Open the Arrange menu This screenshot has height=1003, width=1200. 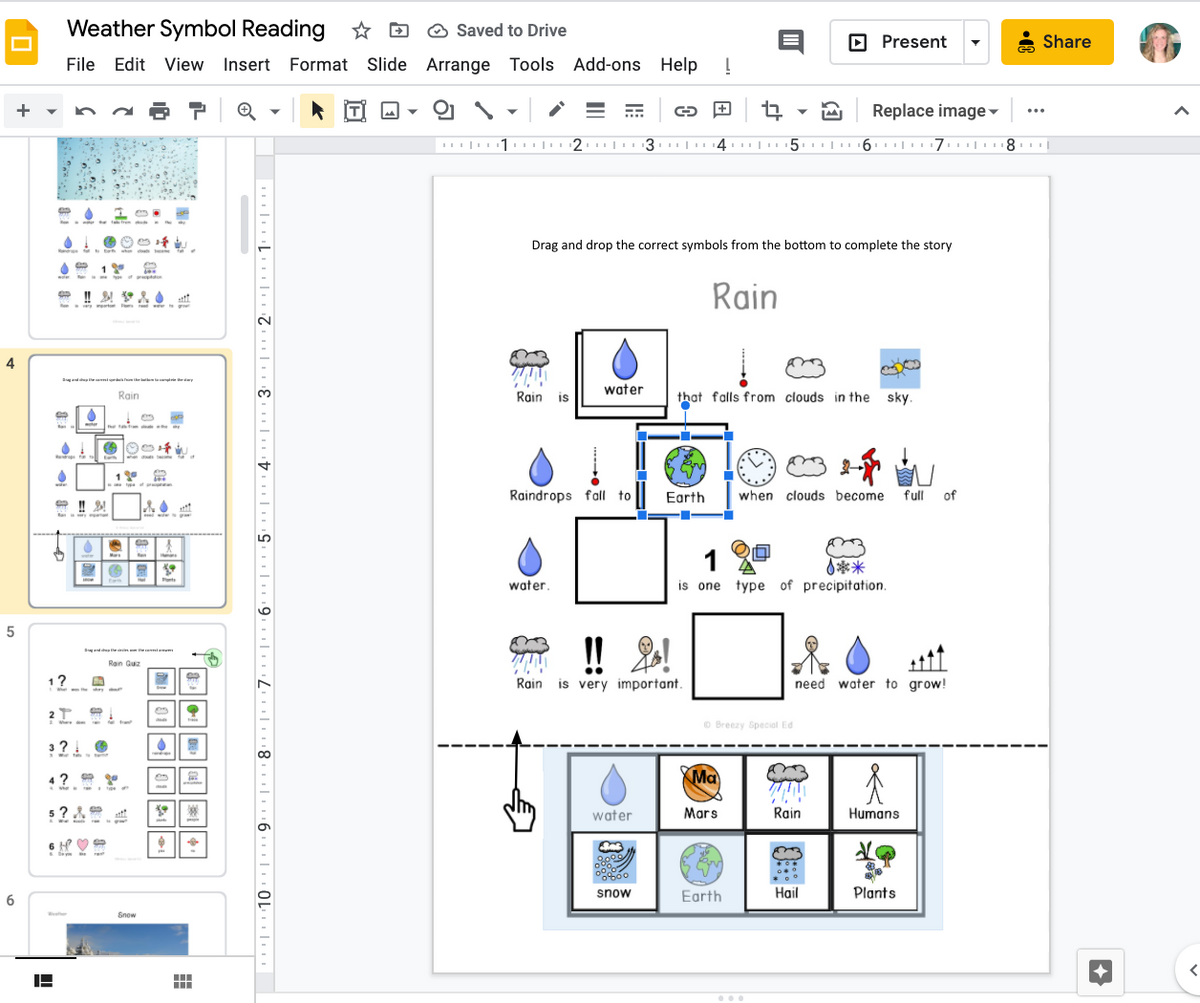458,64
